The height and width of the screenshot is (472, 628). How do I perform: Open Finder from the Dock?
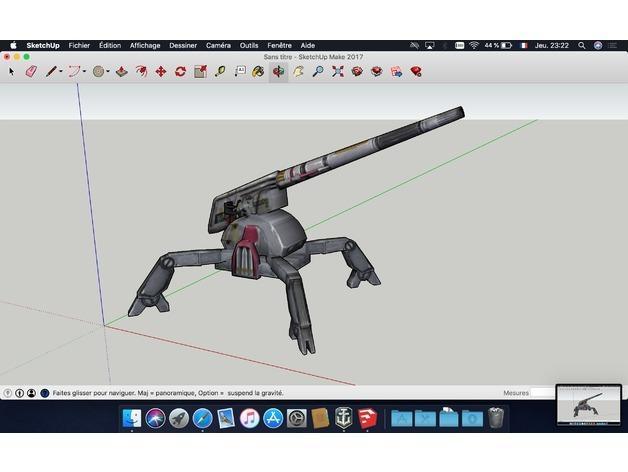pos(132,418)
